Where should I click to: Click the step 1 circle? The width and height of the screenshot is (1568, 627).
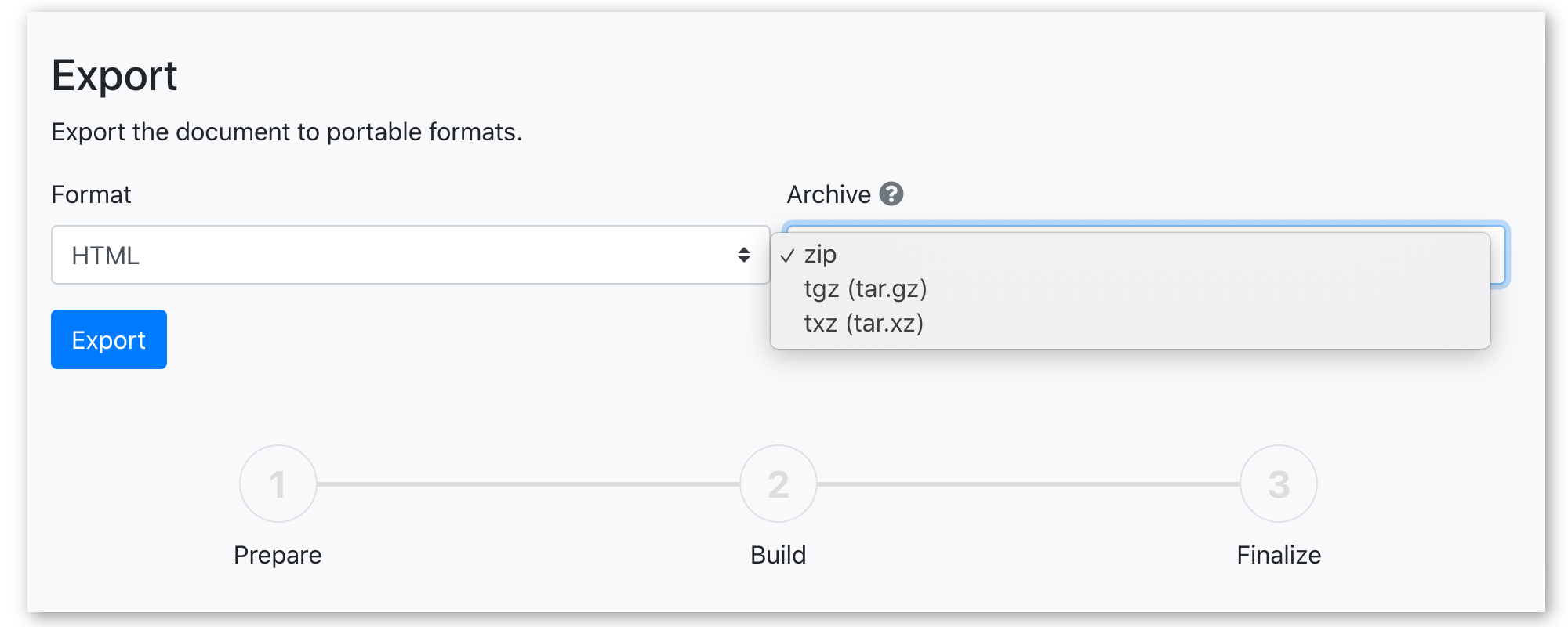[278, 484]
